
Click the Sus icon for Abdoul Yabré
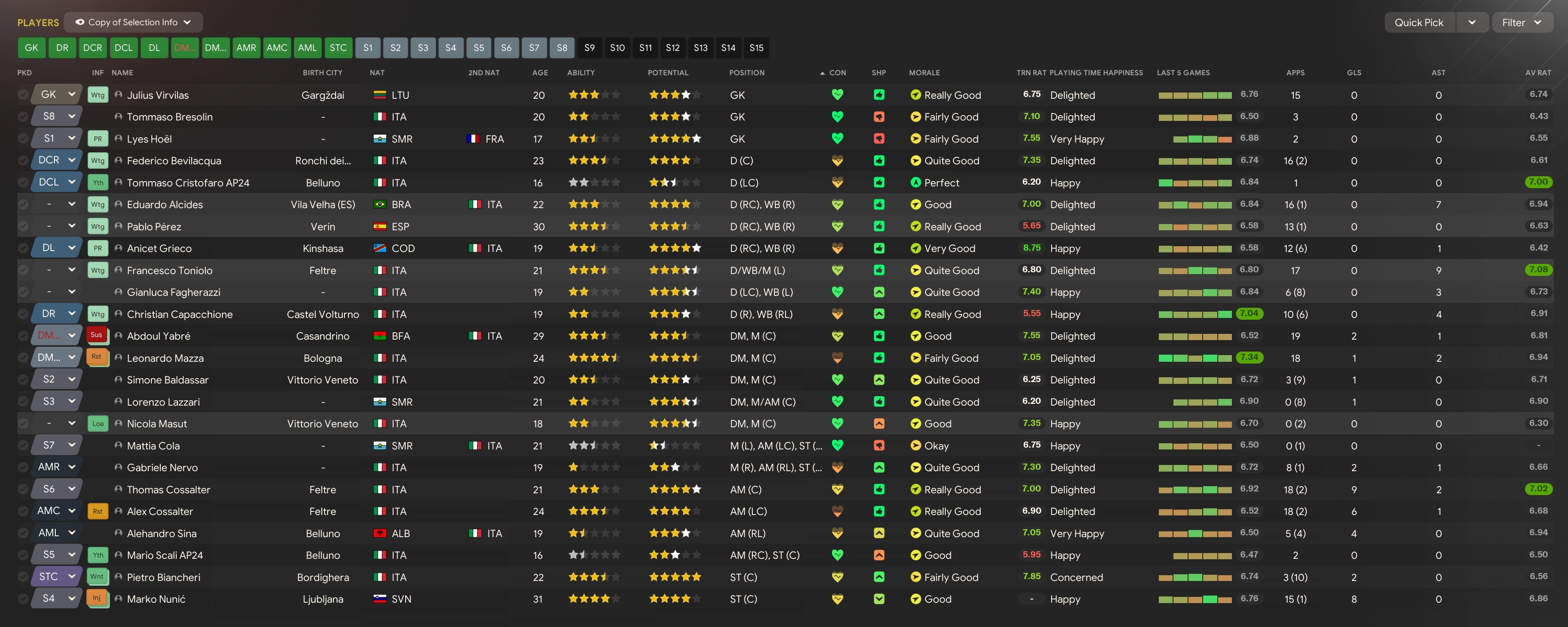(96, 335)
